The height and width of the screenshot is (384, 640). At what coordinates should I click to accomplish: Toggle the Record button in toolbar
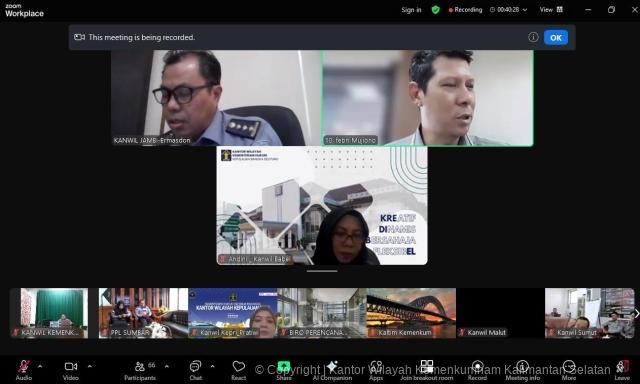click(x=478, y=366)
